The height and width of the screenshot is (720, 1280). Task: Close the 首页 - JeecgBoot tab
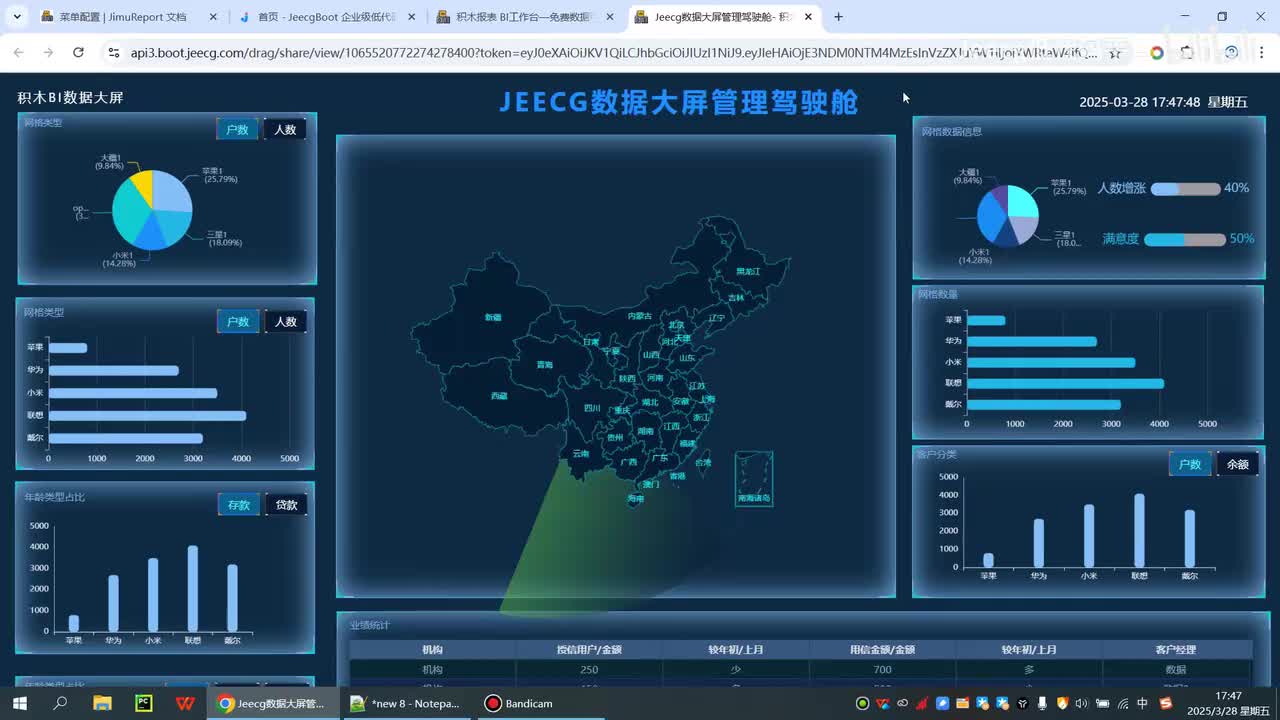point(410,17)
